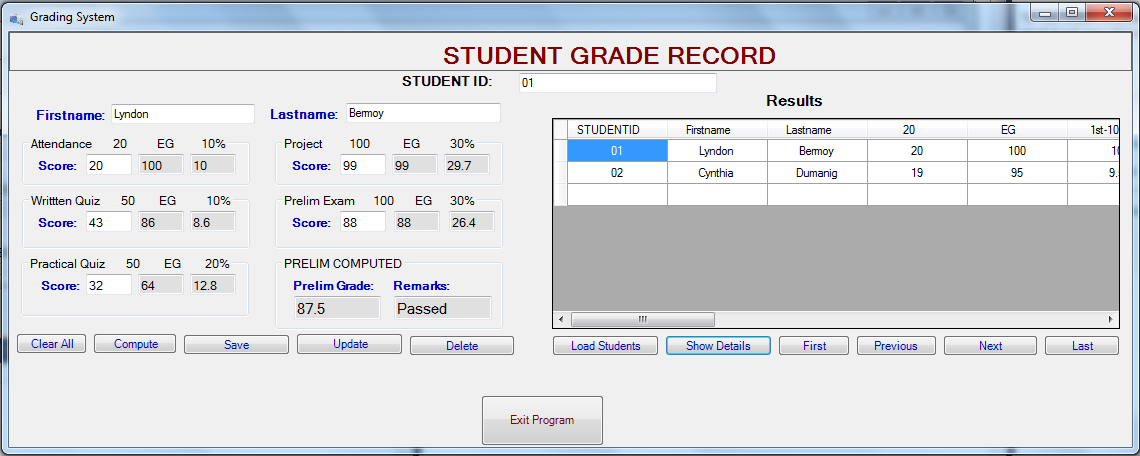
Task: Click the Exit Program button
Action: click(542, 420)
